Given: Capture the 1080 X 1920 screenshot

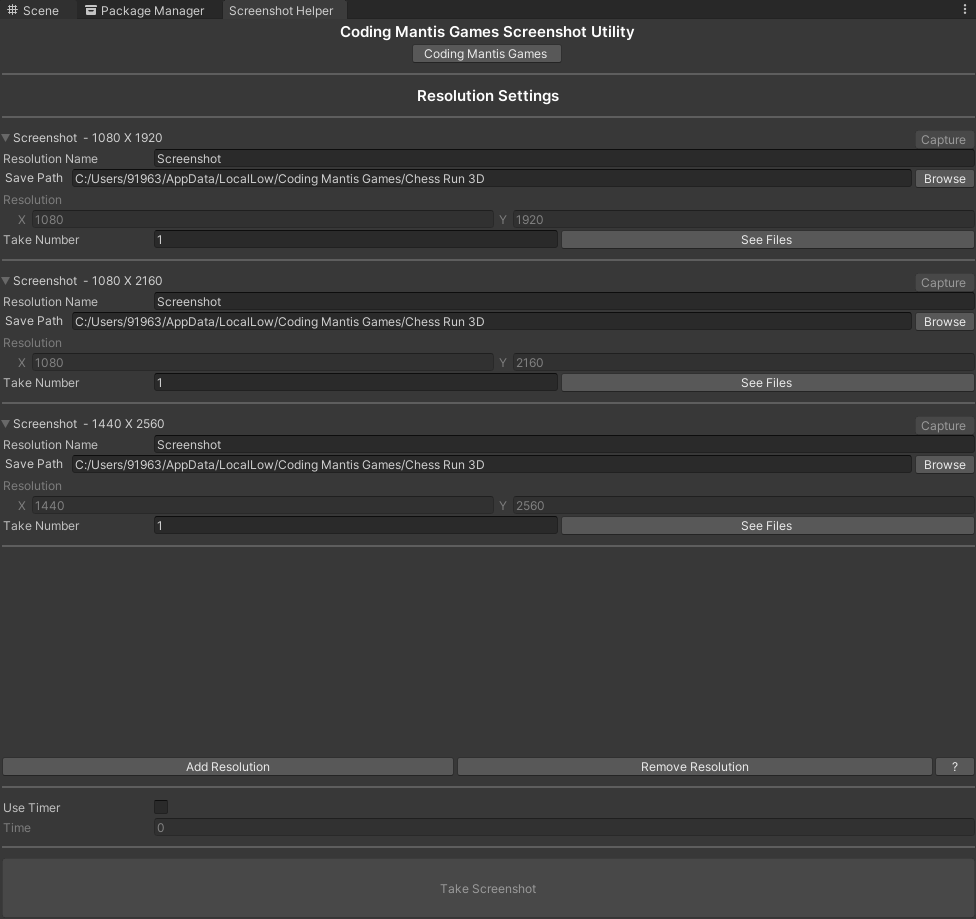Looking at the screenshot, I should (x=942, y=139).
